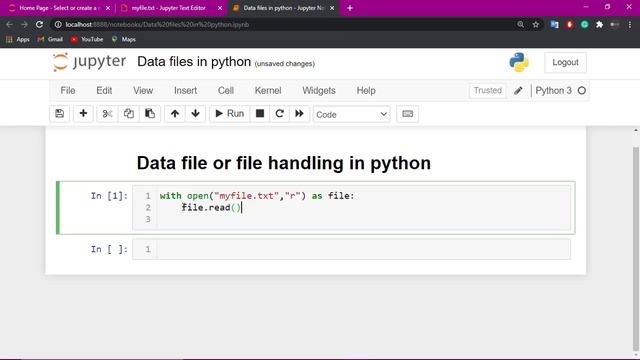
Task: Click the pencil edit mode indicator
Action: (518, 91)
